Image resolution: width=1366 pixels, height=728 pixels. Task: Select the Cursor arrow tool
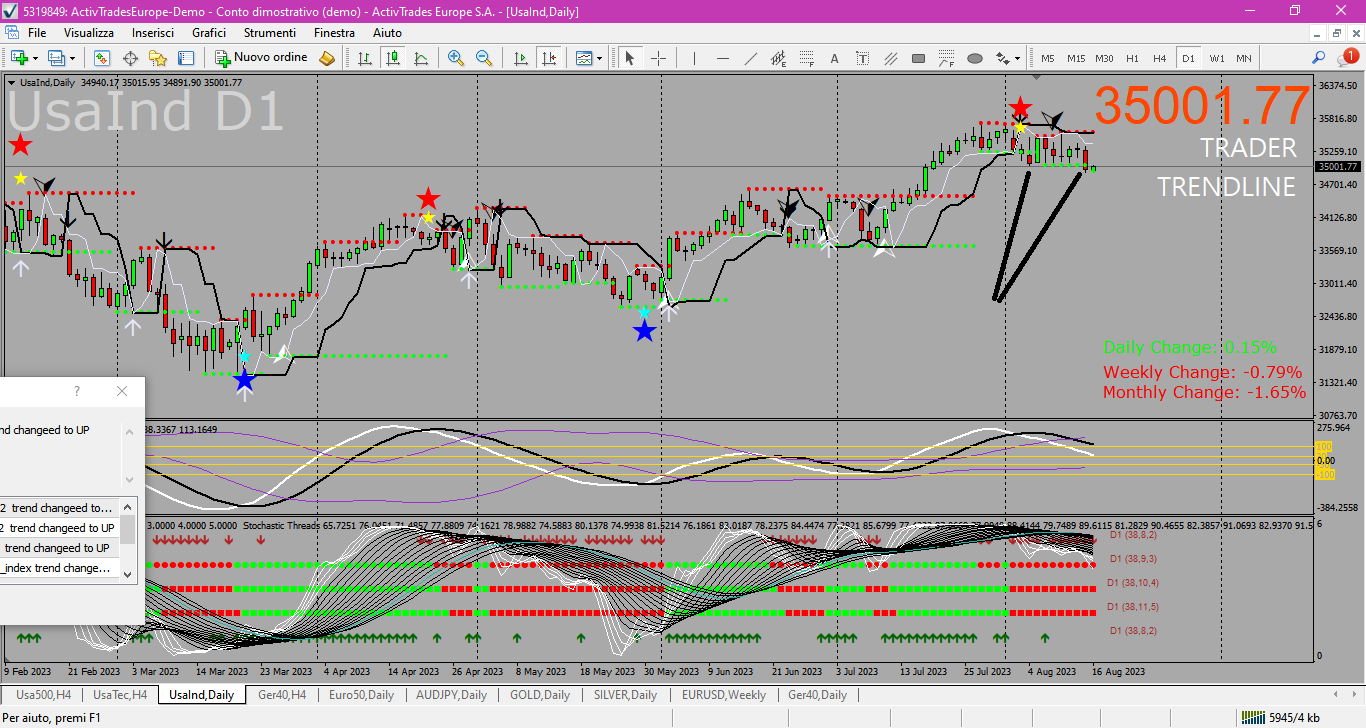(630, 58)
